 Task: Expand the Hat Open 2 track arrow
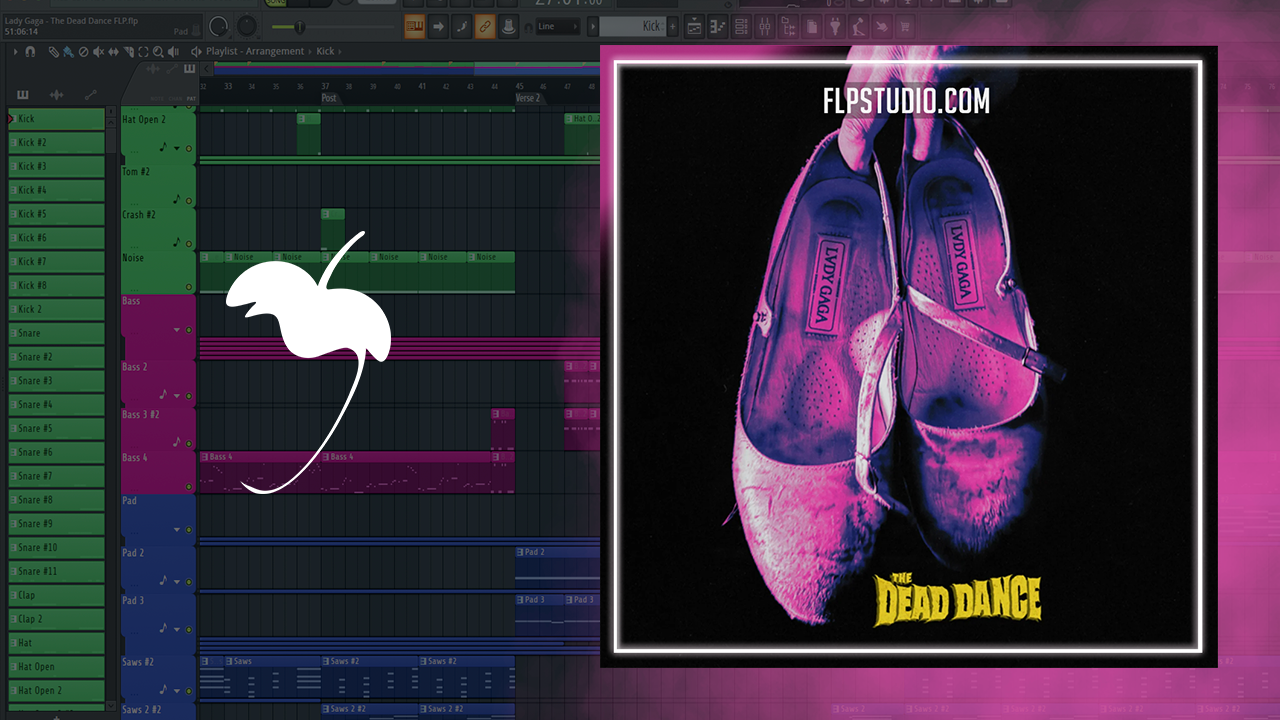177,148
